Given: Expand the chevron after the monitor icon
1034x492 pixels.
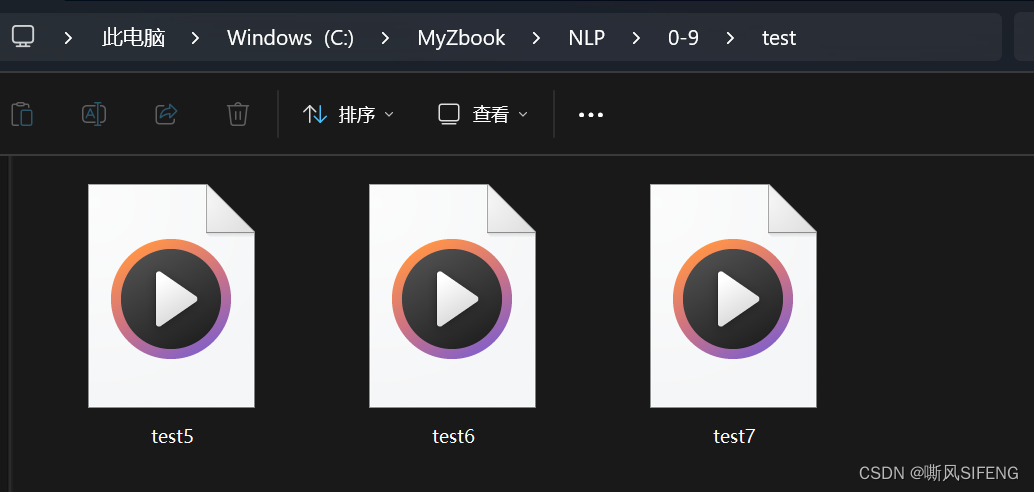Looking at the screenshot, I should [x=68, y=38].
